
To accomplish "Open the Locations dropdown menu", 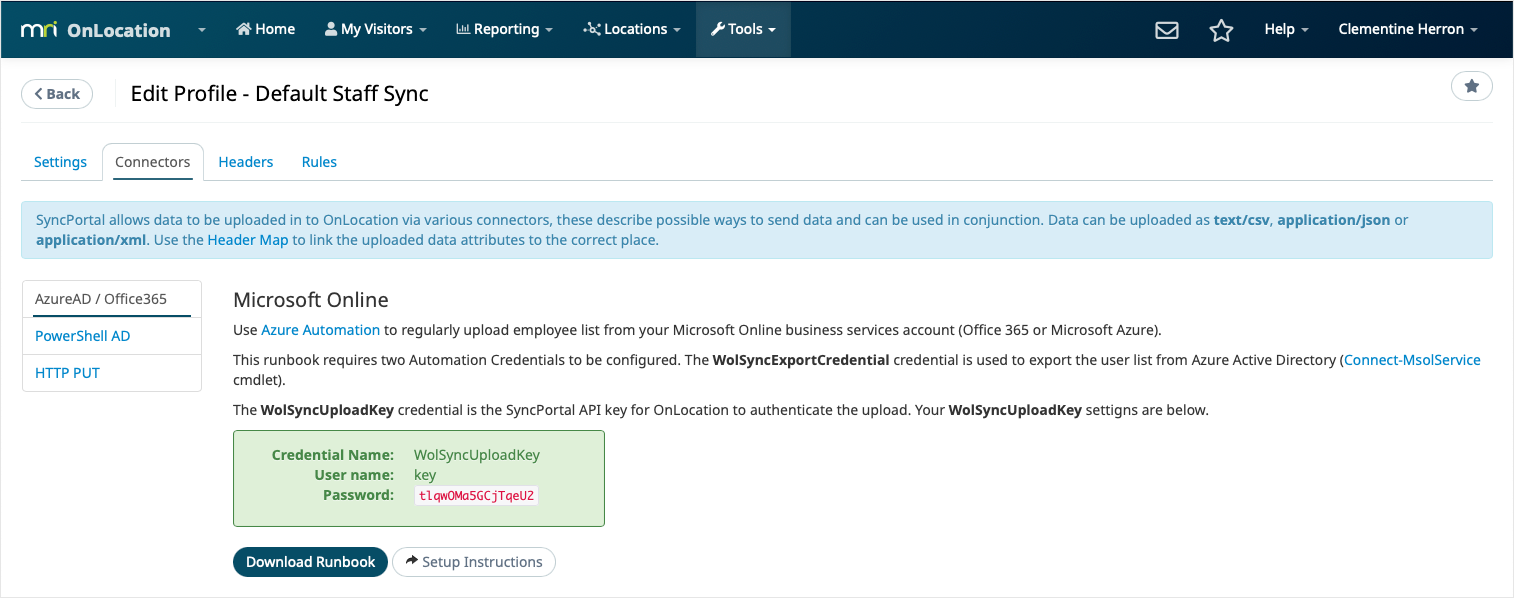I will pyautogui.click(x=632, y=29).
